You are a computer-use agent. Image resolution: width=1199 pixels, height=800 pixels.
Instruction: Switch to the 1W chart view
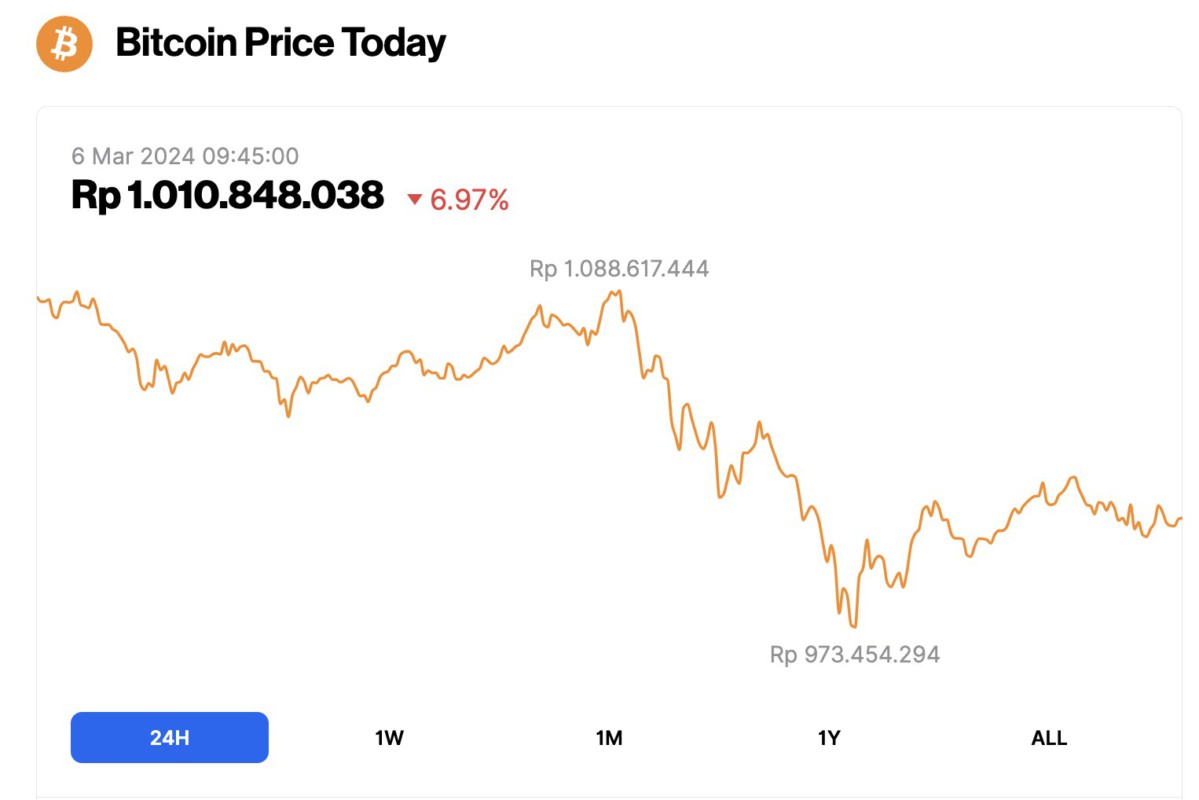point(389,737)
